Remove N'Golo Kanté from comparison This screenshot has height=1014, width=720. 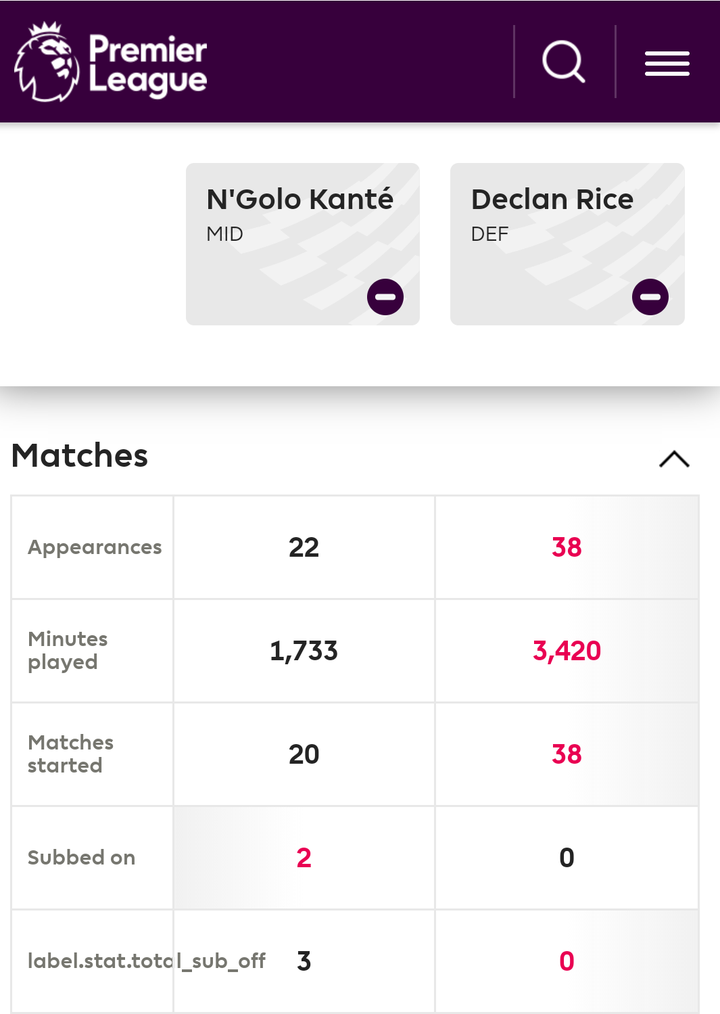click(385, 297)
